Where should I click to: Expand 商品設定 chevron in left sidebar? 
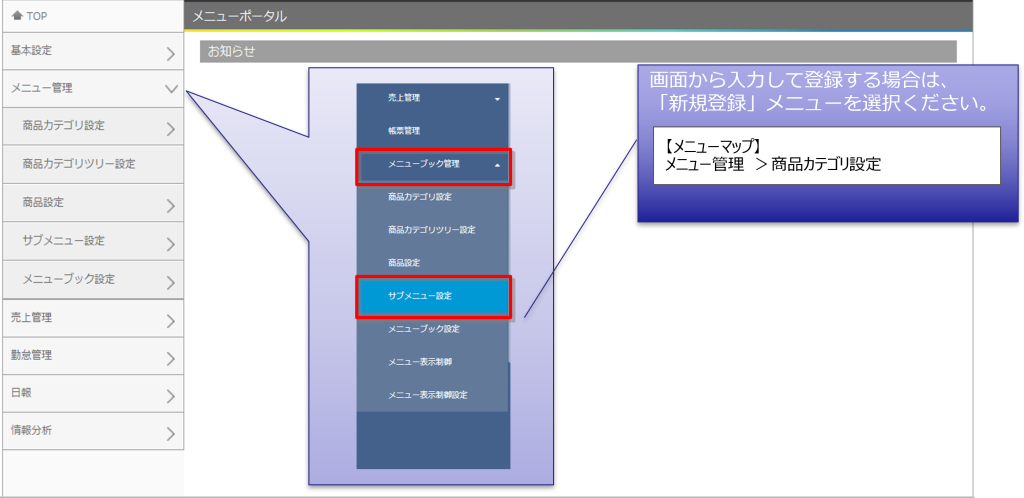tap(170, 206)
